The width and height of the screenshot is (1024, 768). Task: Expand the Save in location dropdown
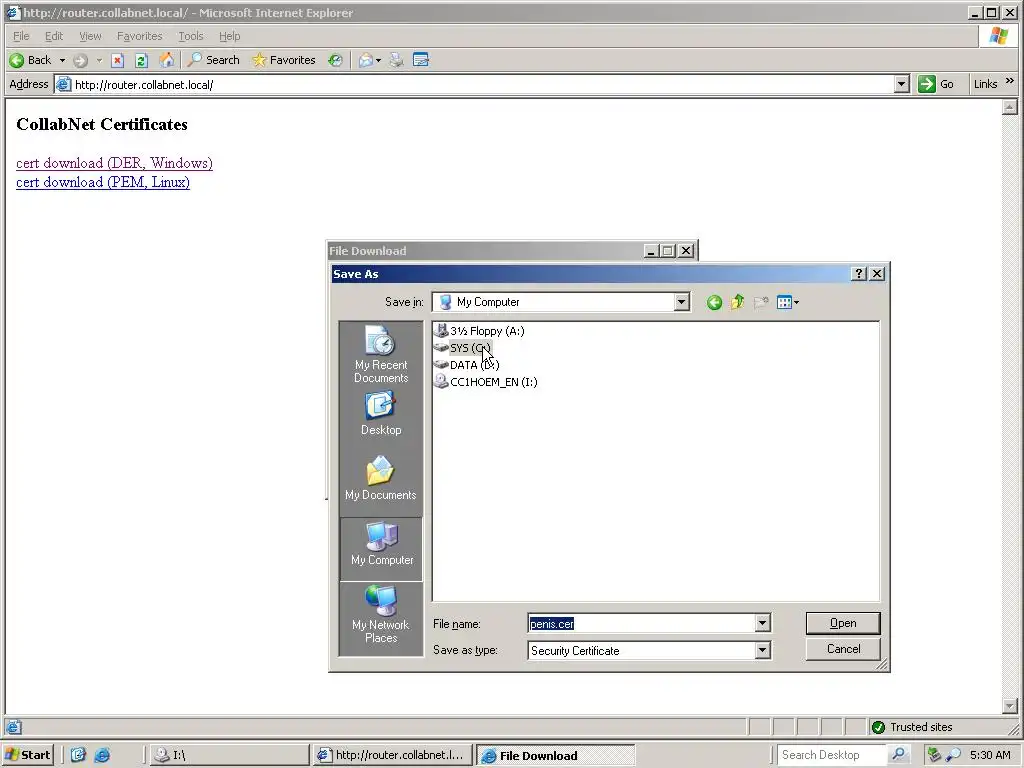[682, 302]
